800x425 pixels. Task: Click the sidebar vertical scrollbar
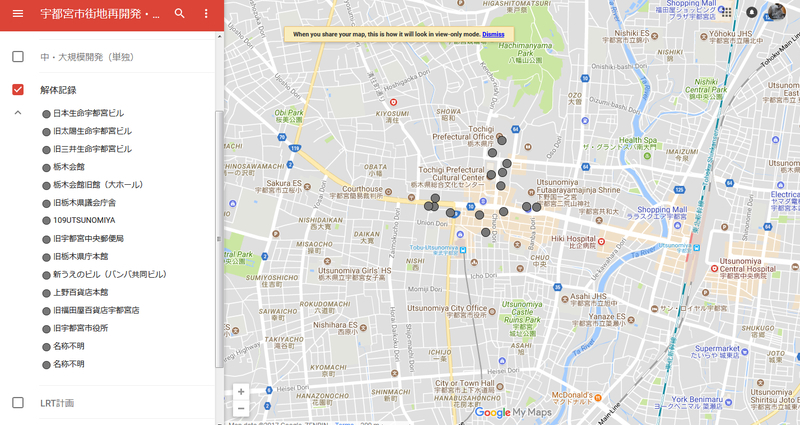point(219,239)
